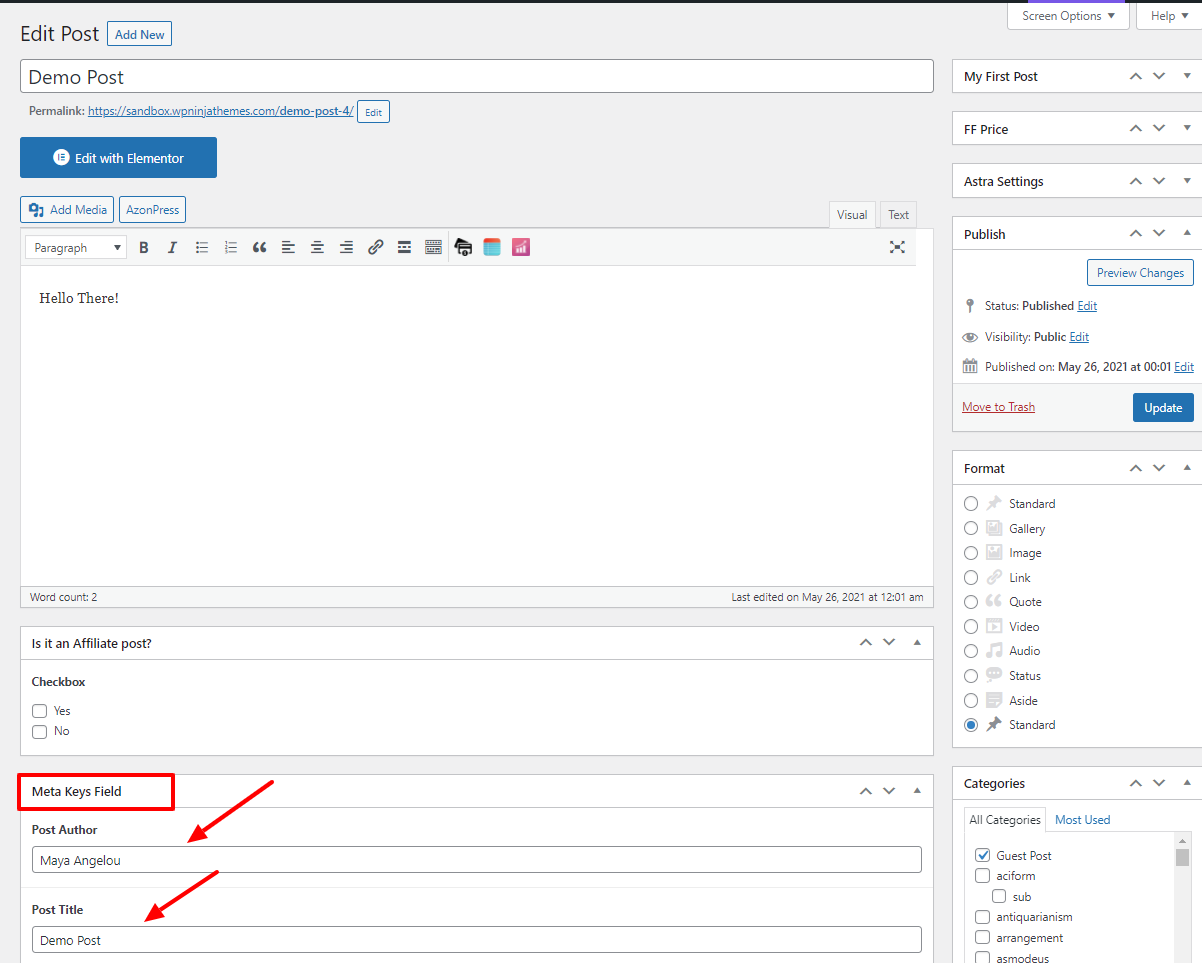Apply italic formatting
1202x963 pixels.
172,247
